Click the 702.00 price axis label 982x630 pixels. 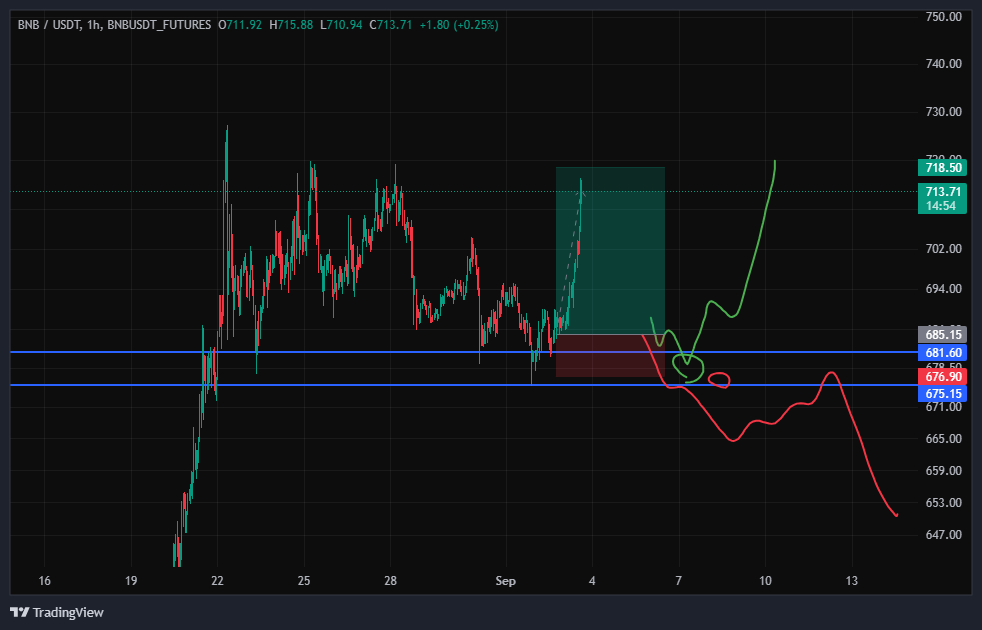[x=944, y=249]
